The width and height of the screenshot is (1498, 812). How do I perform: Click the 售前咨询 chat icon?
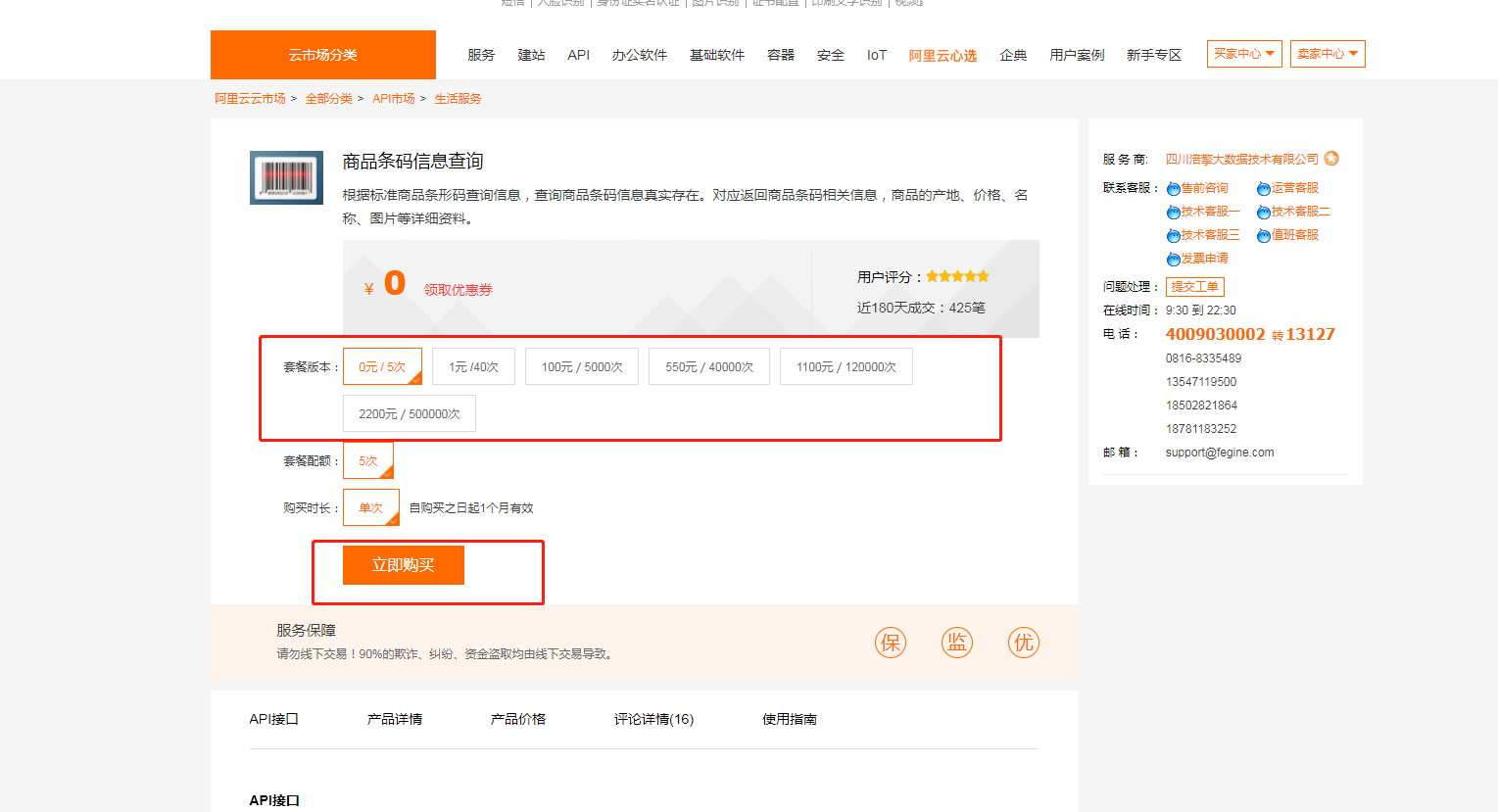[x=1173, y=189]
